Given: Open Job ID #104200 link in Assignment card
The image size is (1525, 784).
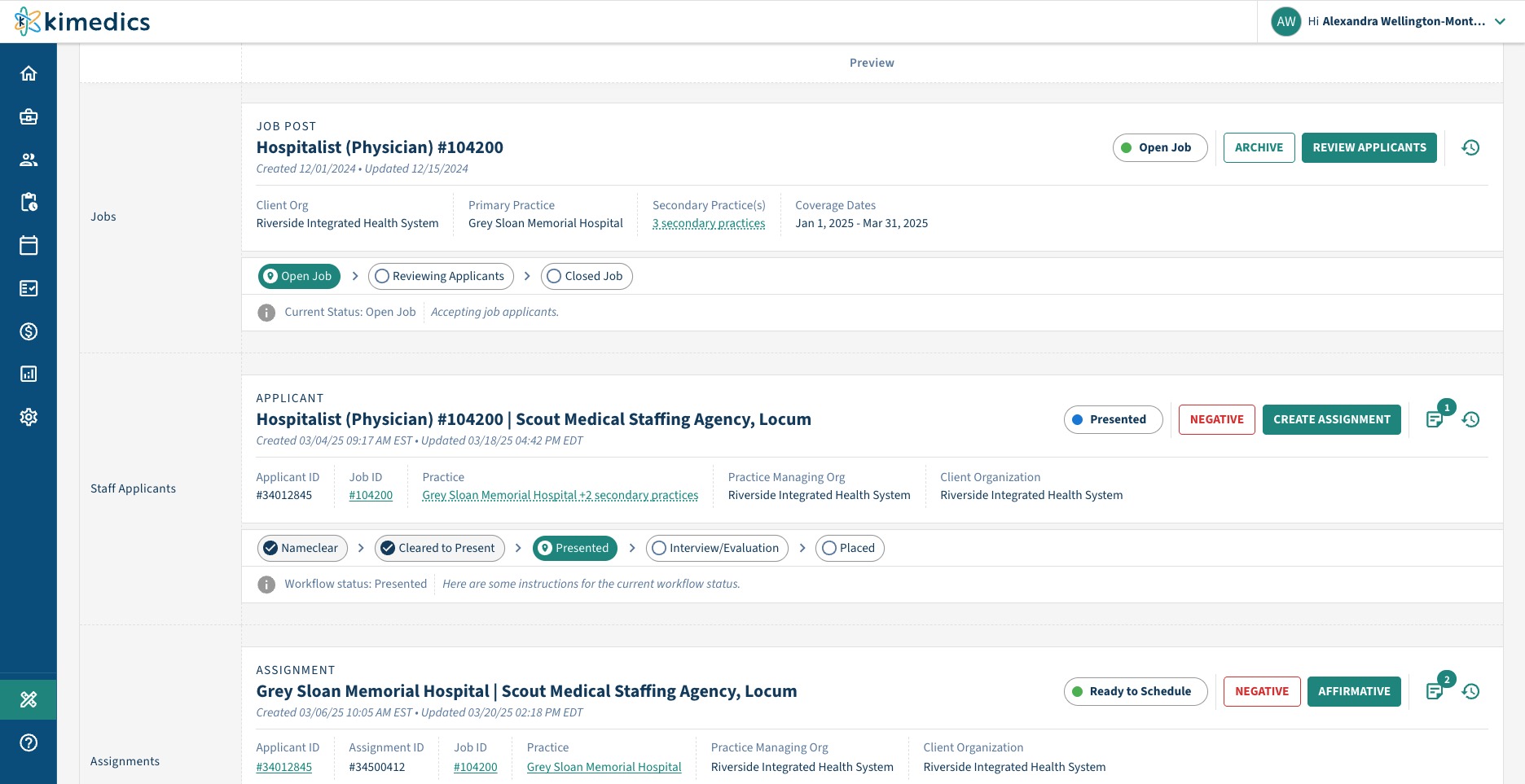Looking at the screenshot, I should (x=476, y=767).
